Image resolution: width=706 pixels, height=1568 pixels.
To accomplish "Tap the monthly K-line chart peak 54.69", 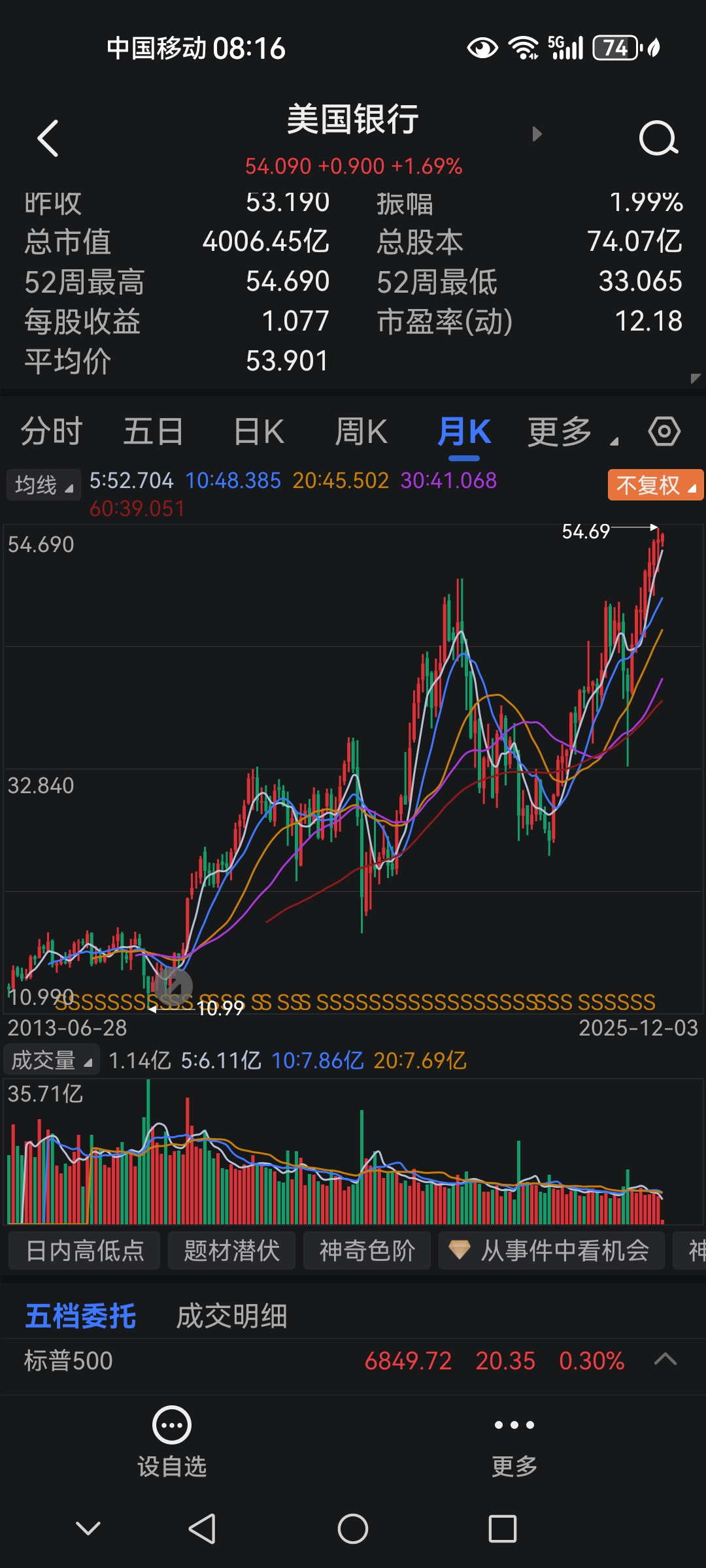I will (586, 531).
